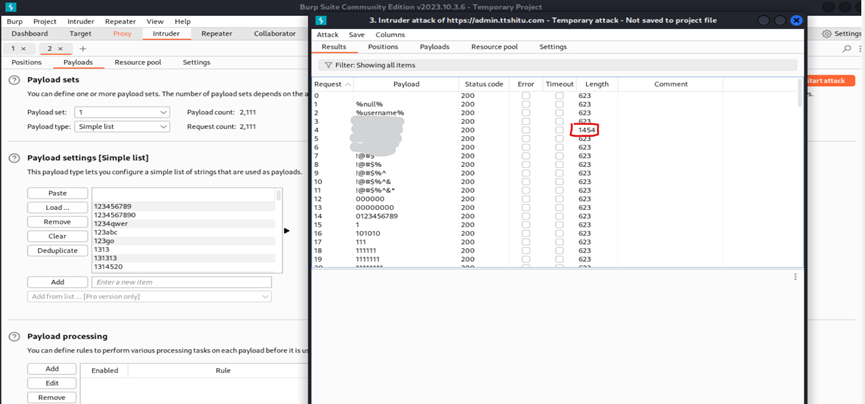
Task: Sort by the Request column header
Action: point(333,84)
